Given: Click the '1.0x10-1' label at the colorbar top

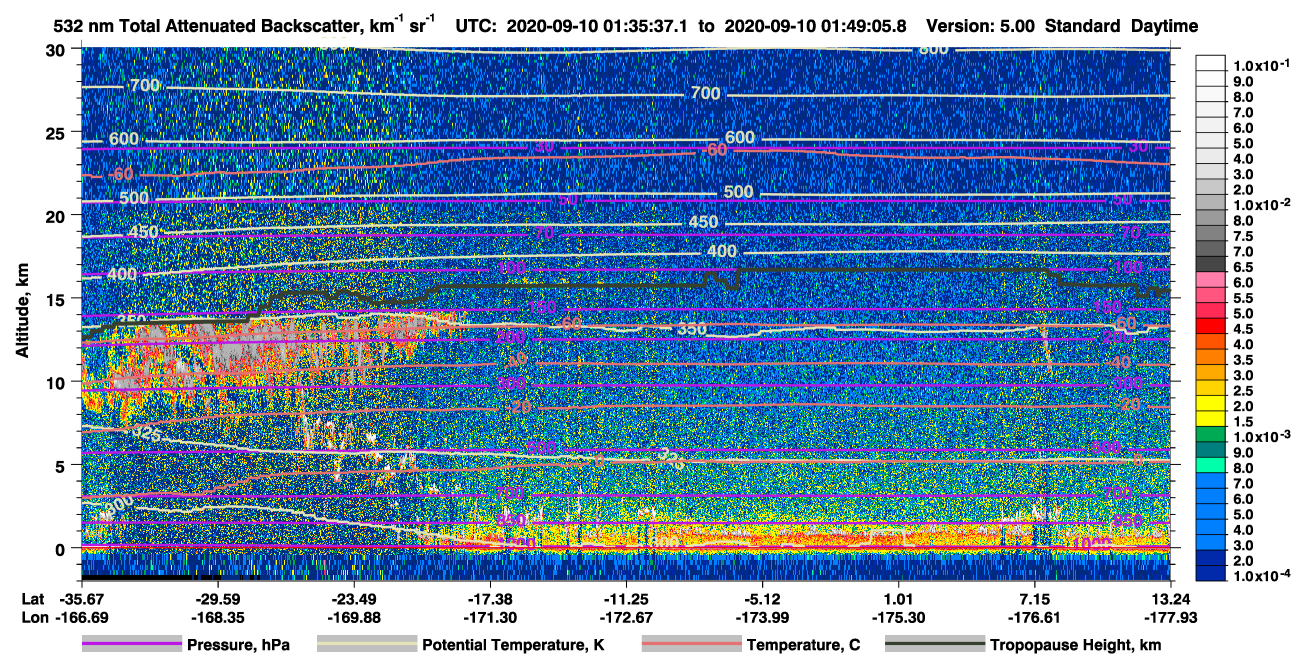Looking at the screenshot, I should [1263, 65].
